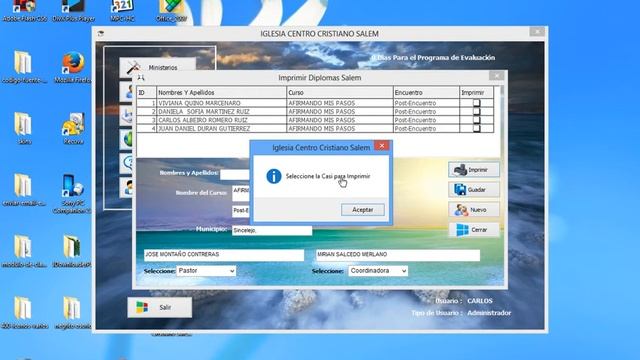Click the Guadar save button
Viewport: 640px width, 360px height.
pyautogui.click(x=473, y=189)
